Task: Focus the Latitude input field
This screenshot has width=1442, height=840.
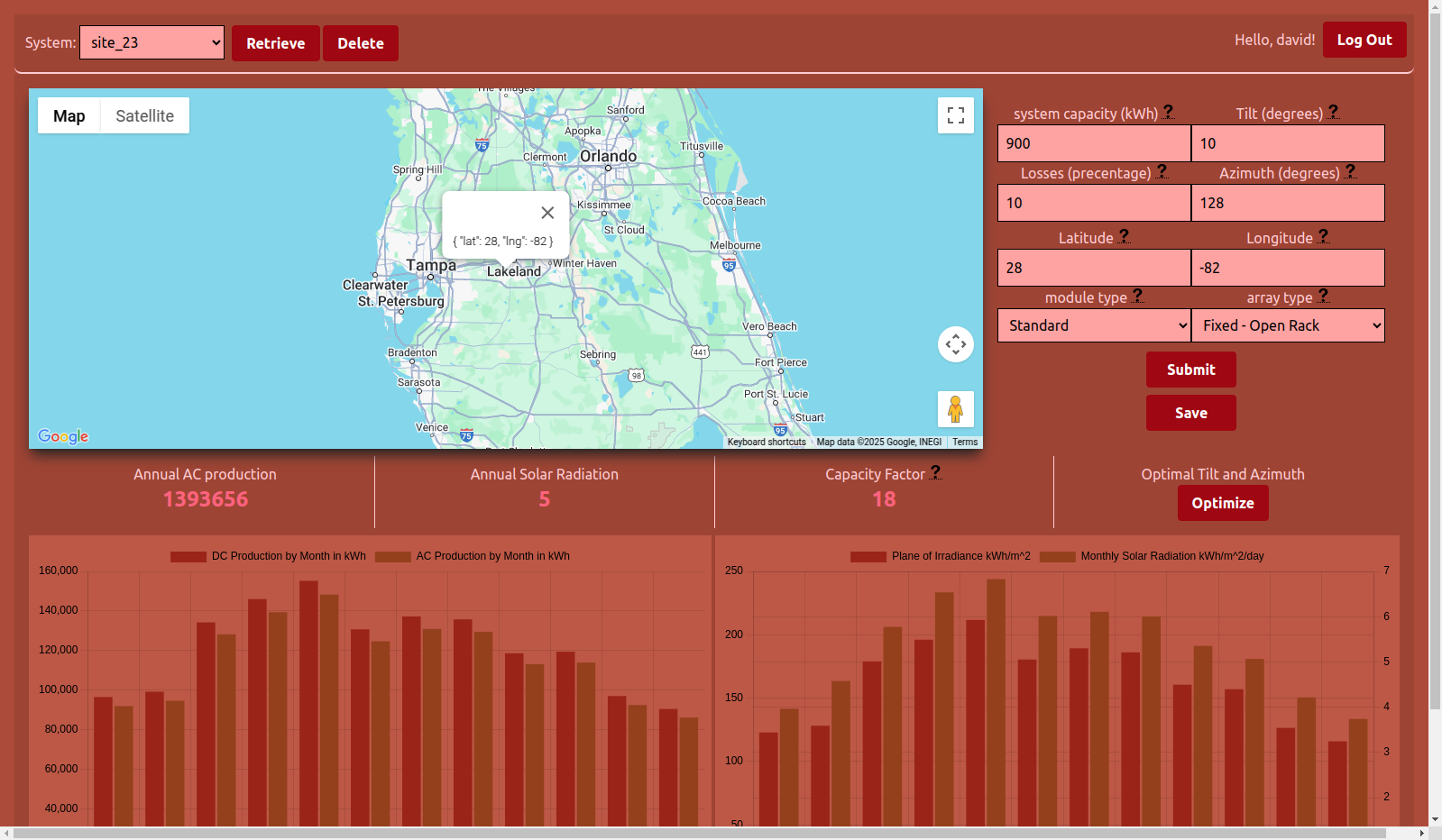Action: pos(1094,268)
